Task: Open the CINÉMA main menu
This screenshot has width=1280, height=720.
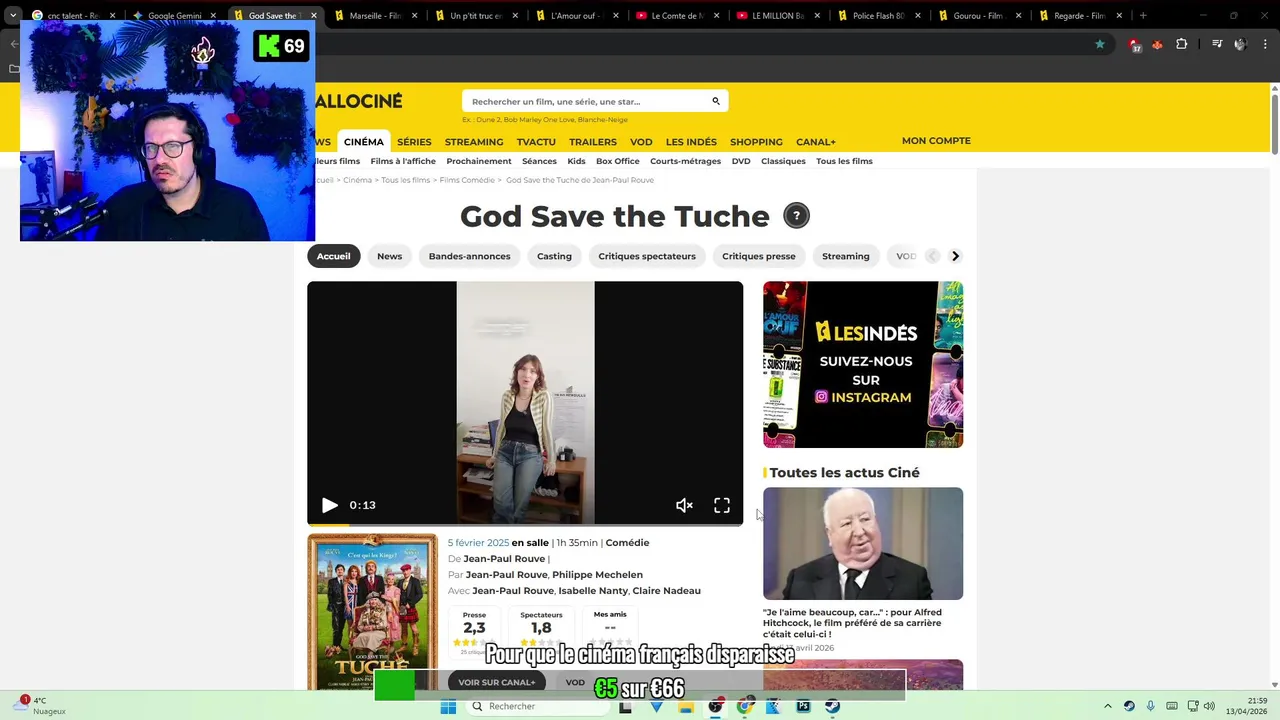Action: 364,142
